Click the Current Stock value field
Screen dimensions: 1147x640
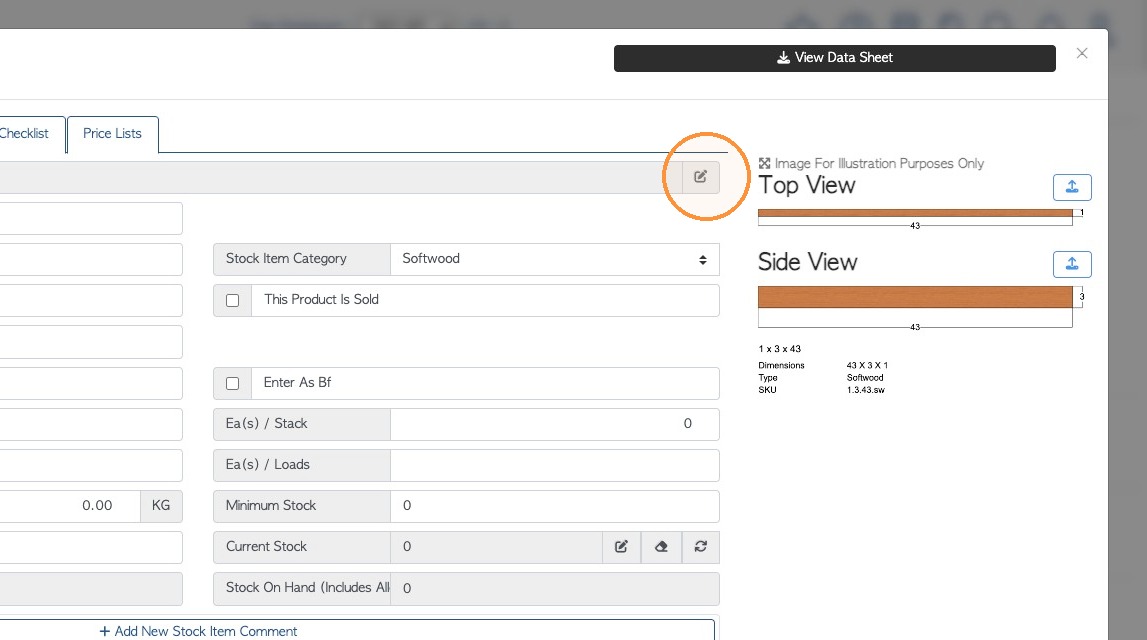[x=497, y=547]
